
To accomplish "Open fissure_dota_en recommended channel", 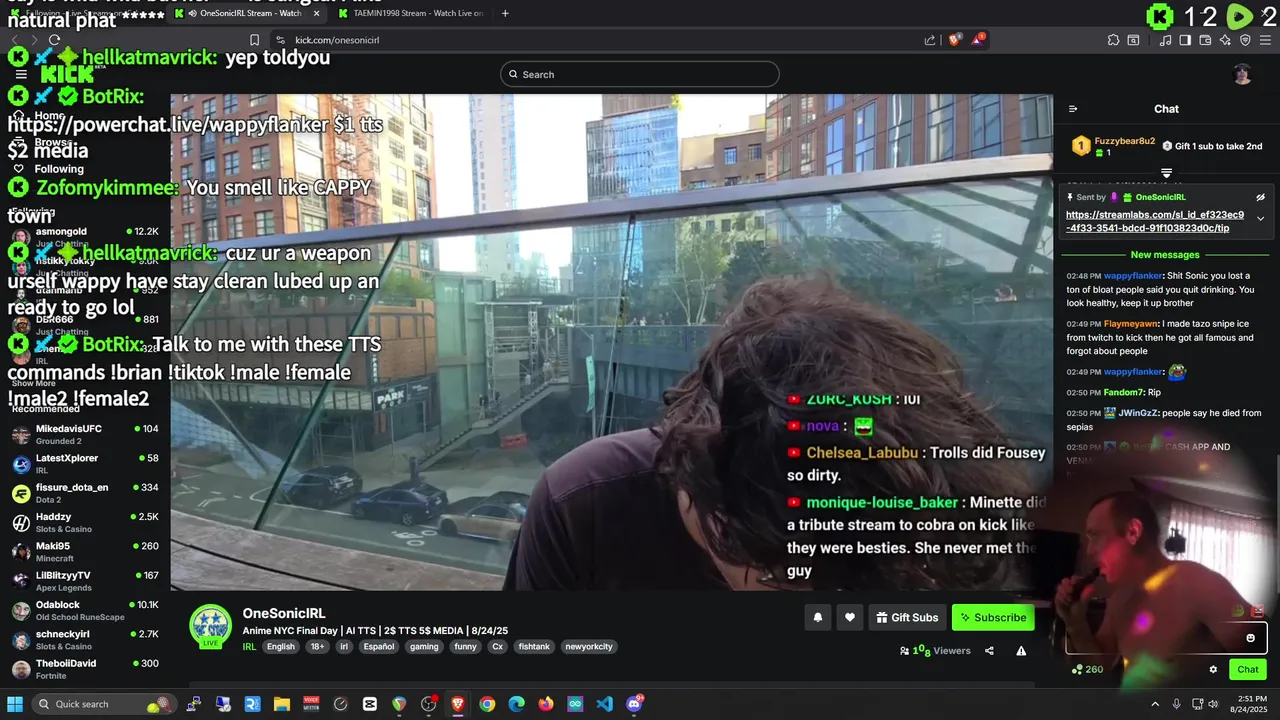I will 85,493.
